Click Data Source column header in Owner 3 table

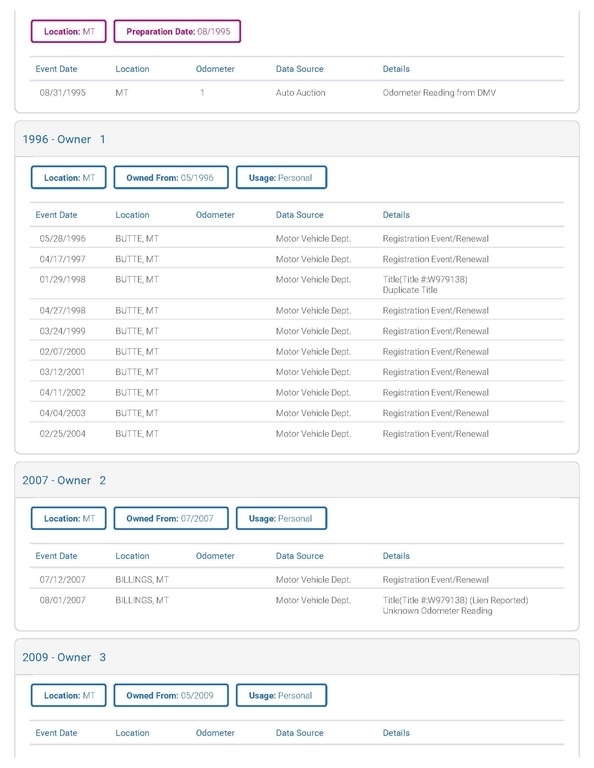tap(300, 732)
